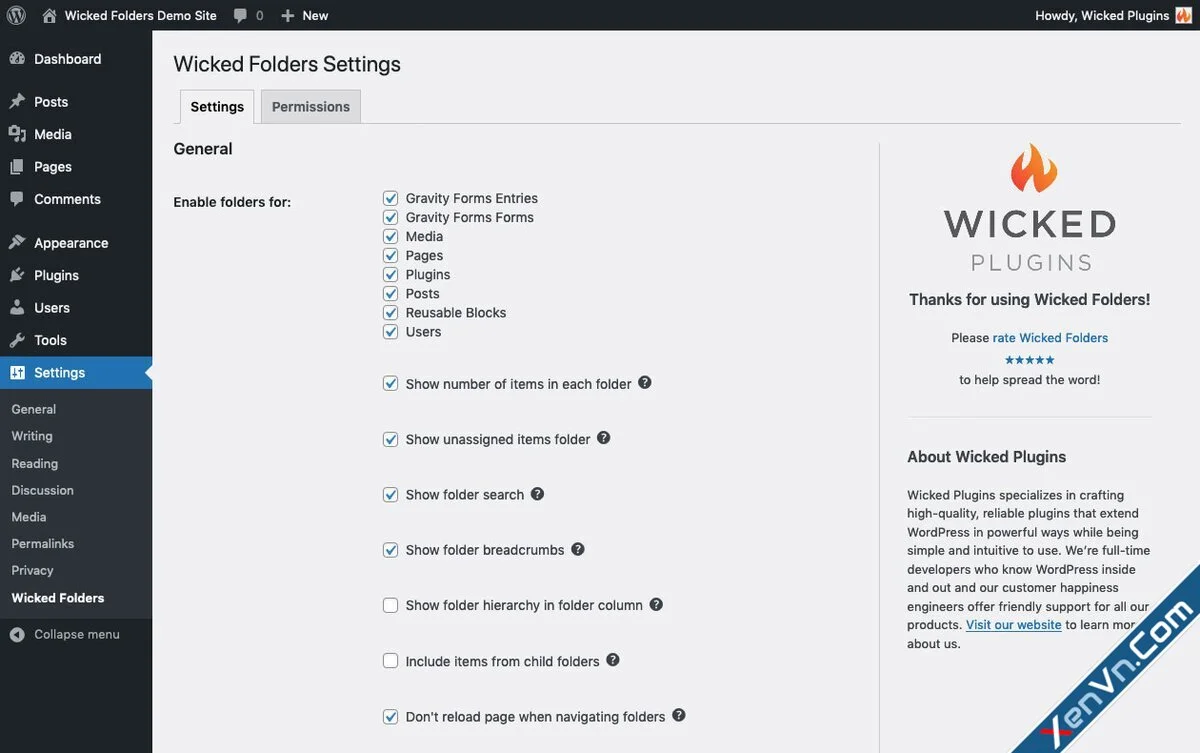Enable Include items from child folders

pos(391,661)
